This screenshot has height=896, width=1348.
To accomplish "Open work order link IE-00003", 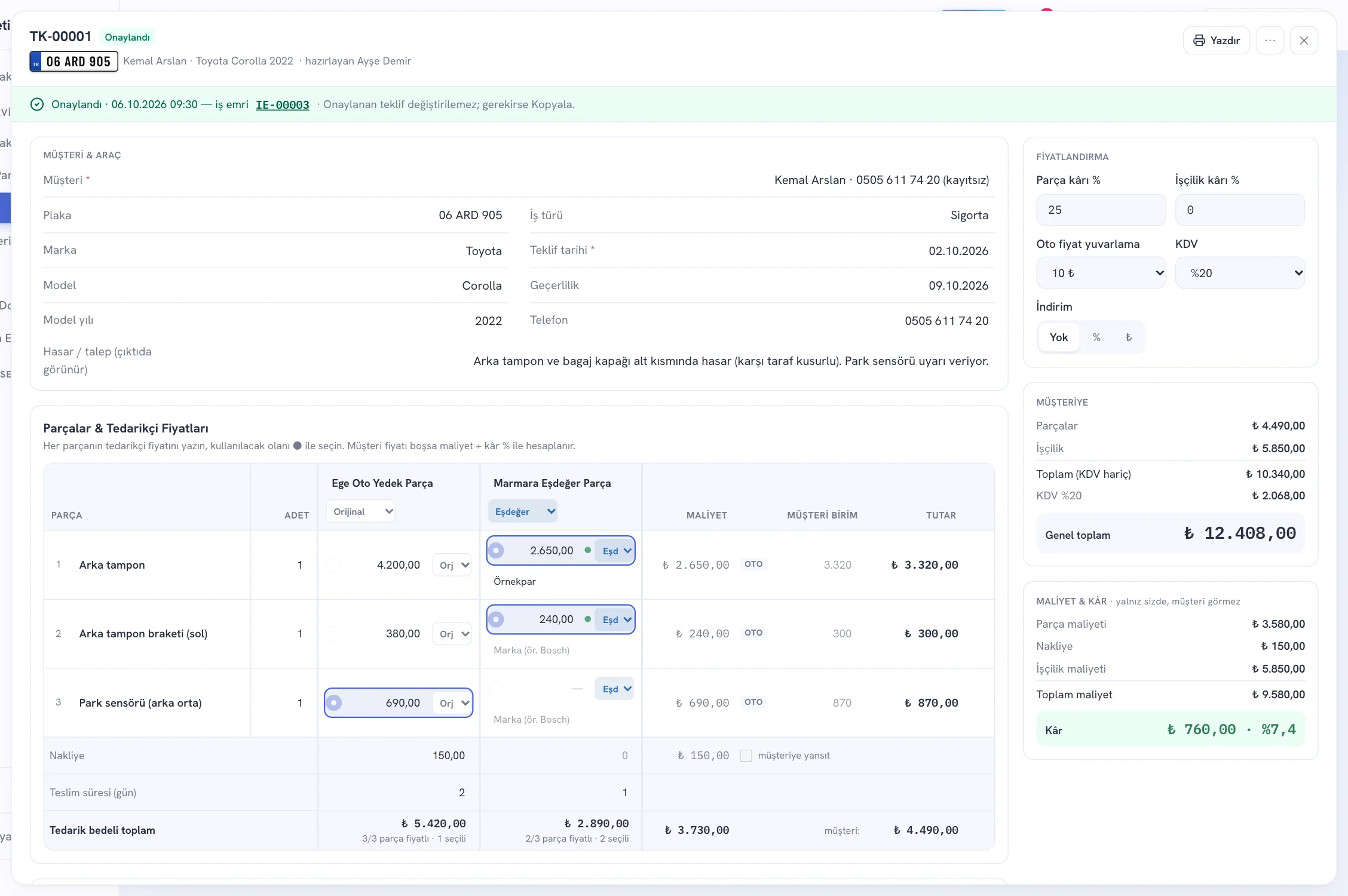I will (282, 105).
